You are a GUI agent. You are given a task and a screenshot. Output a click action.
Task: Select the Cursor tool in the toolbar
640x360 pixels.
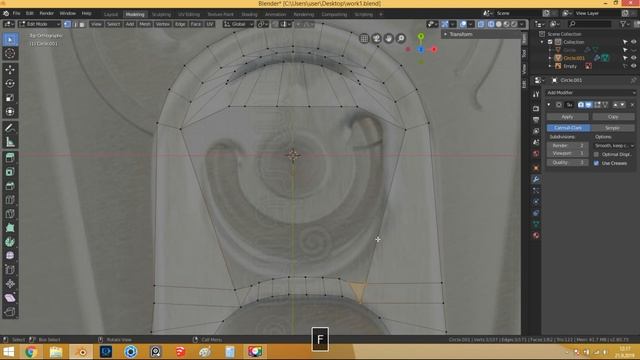point(10,53)
